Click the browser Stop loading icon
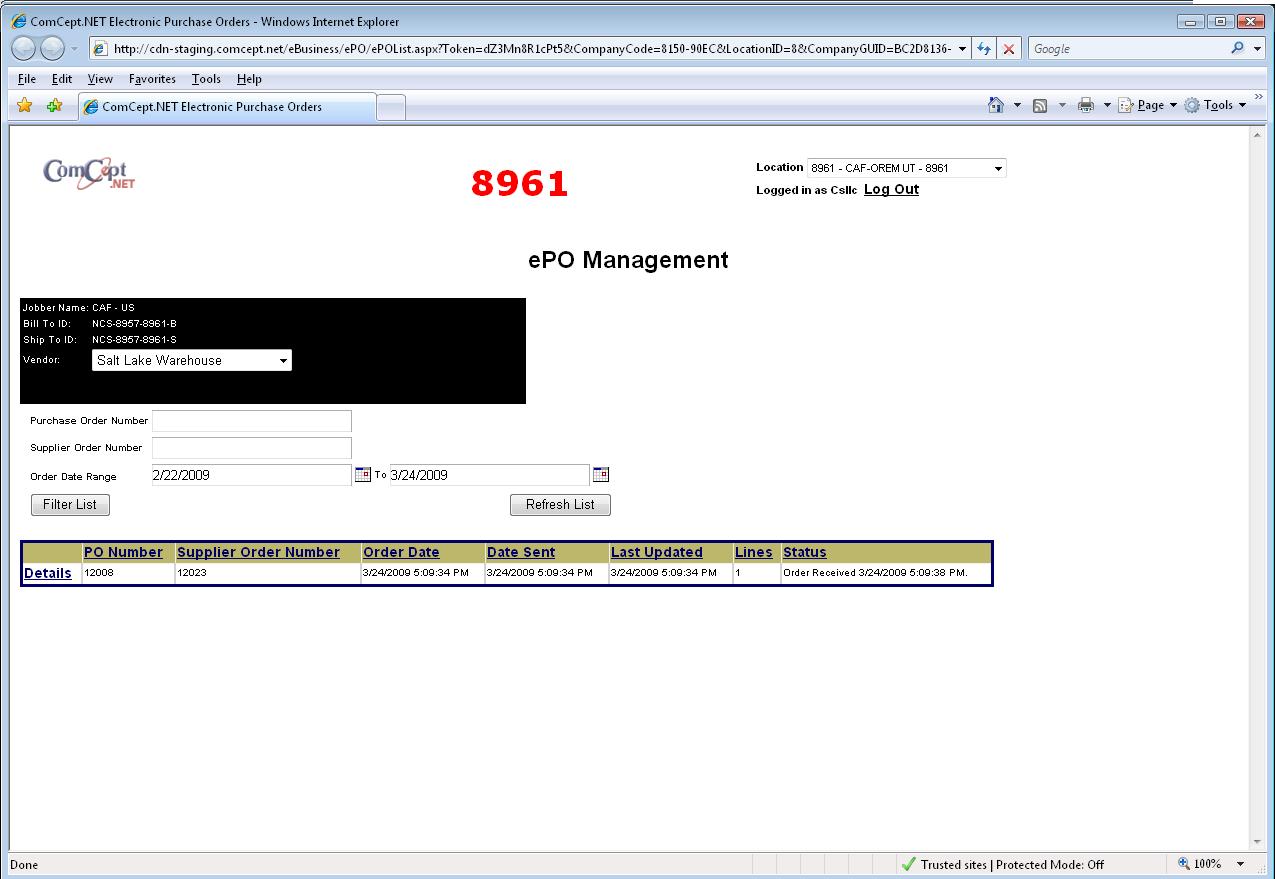The image size is (1275, 879). pos(1009,49)
